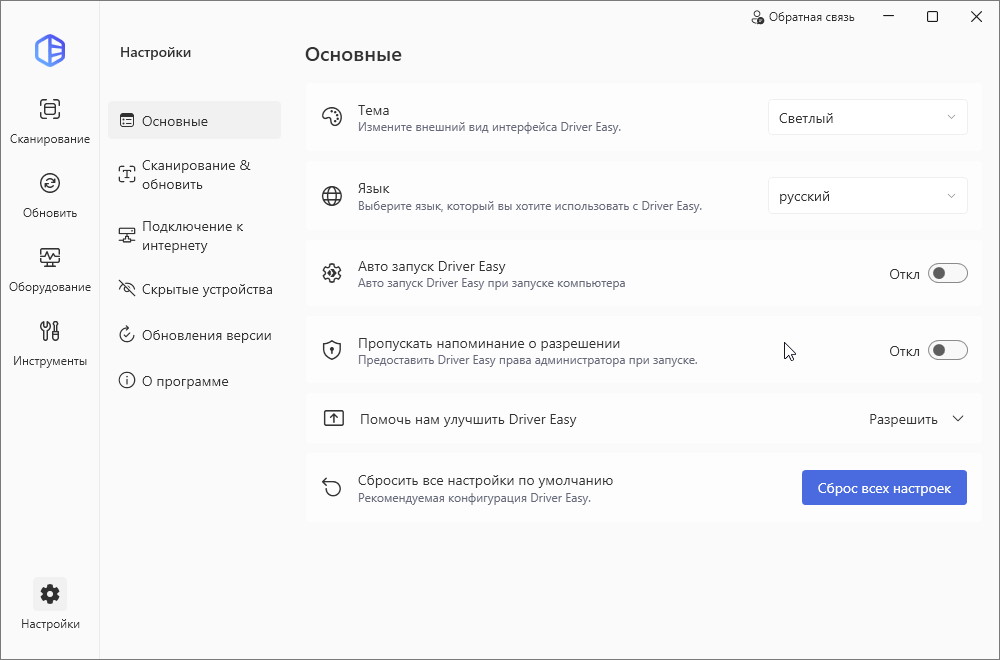Viewport: 1000px width, 660px height.
Task: Click the Помочь нам улучшить Driver Easy text
Action: [468, 419]
